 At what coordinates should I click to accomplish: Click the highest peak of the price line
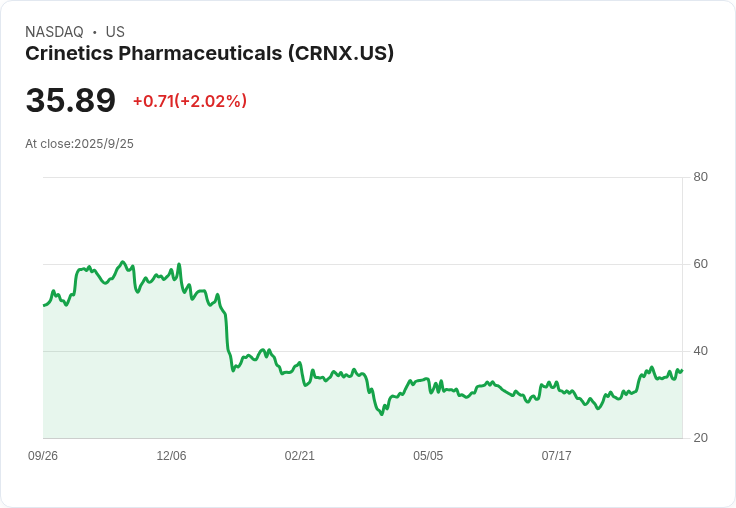click(x=123, y=262)
